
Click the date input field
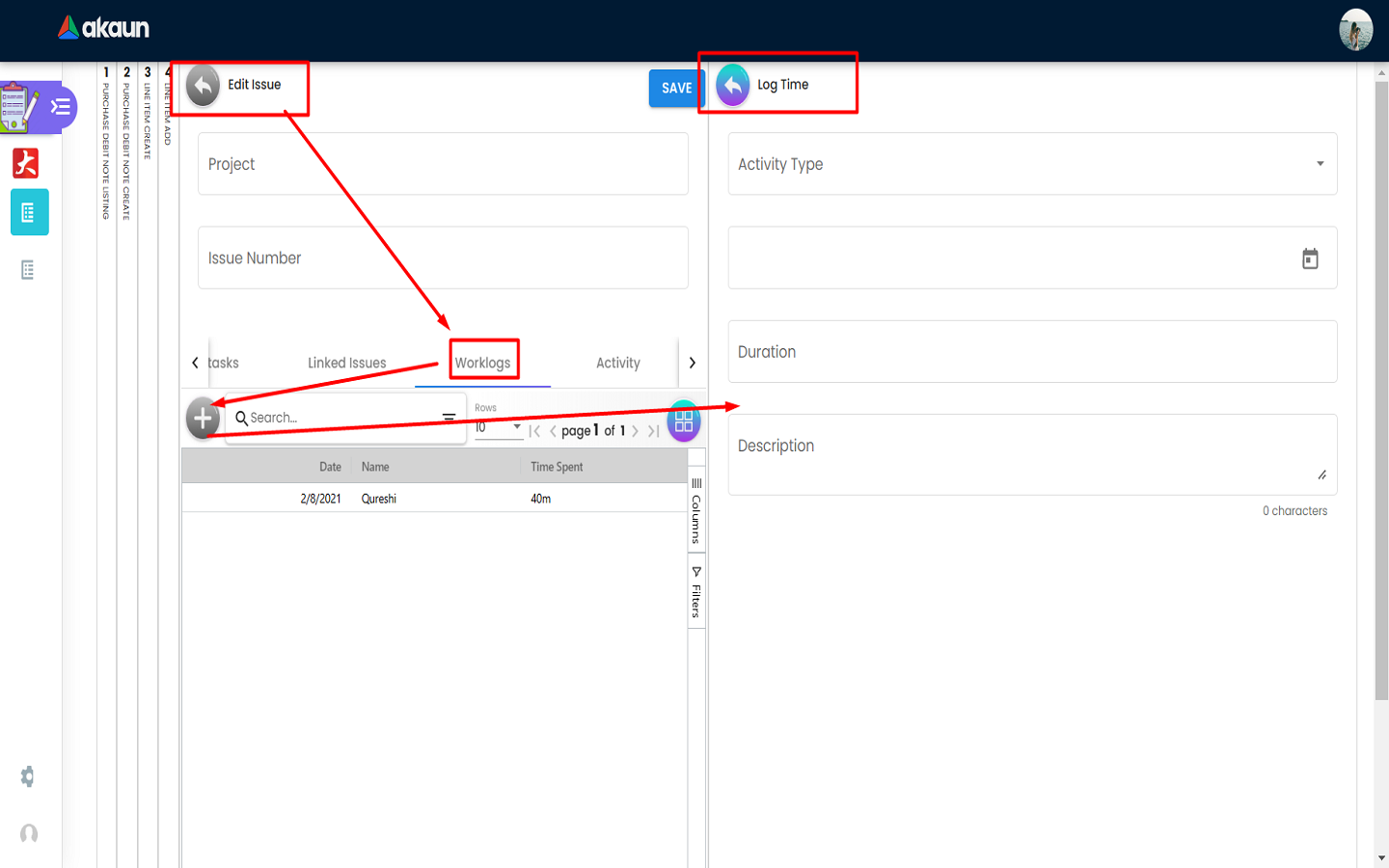[x=1032, y=258]
